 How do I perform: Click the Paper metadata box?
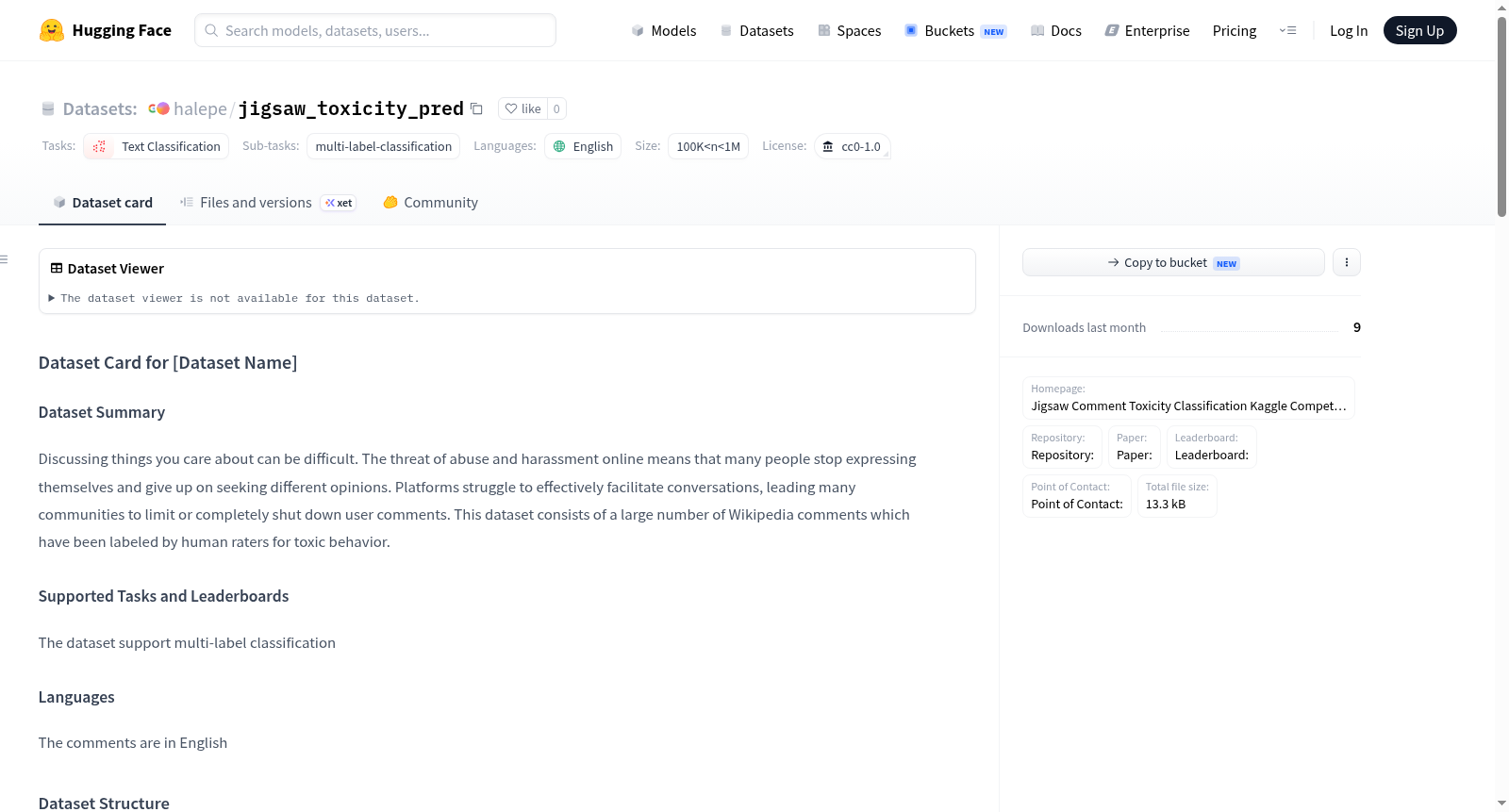(x=1135, y=447)
